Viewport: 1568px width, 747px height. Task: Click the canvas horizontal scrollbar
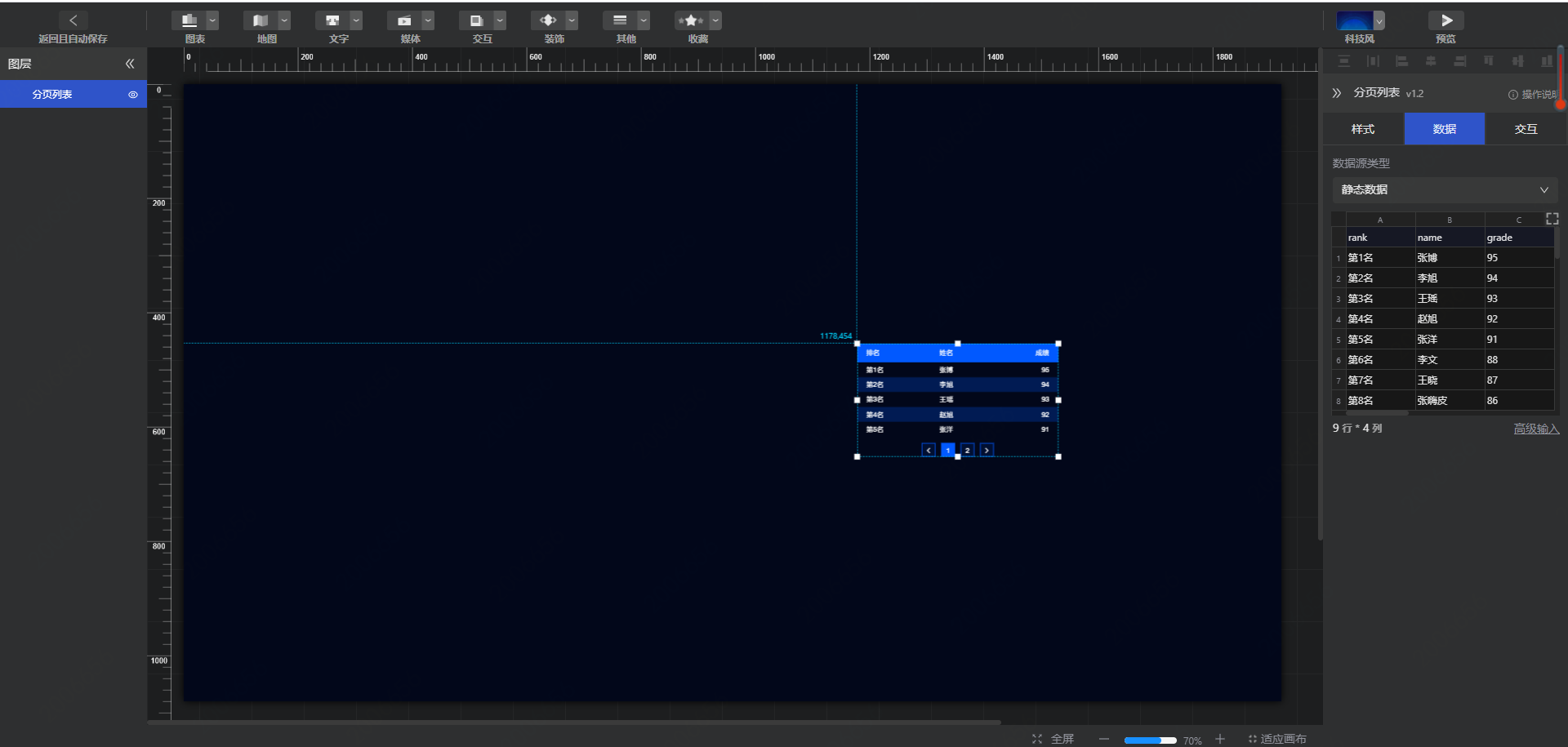(x=574, y=723)
